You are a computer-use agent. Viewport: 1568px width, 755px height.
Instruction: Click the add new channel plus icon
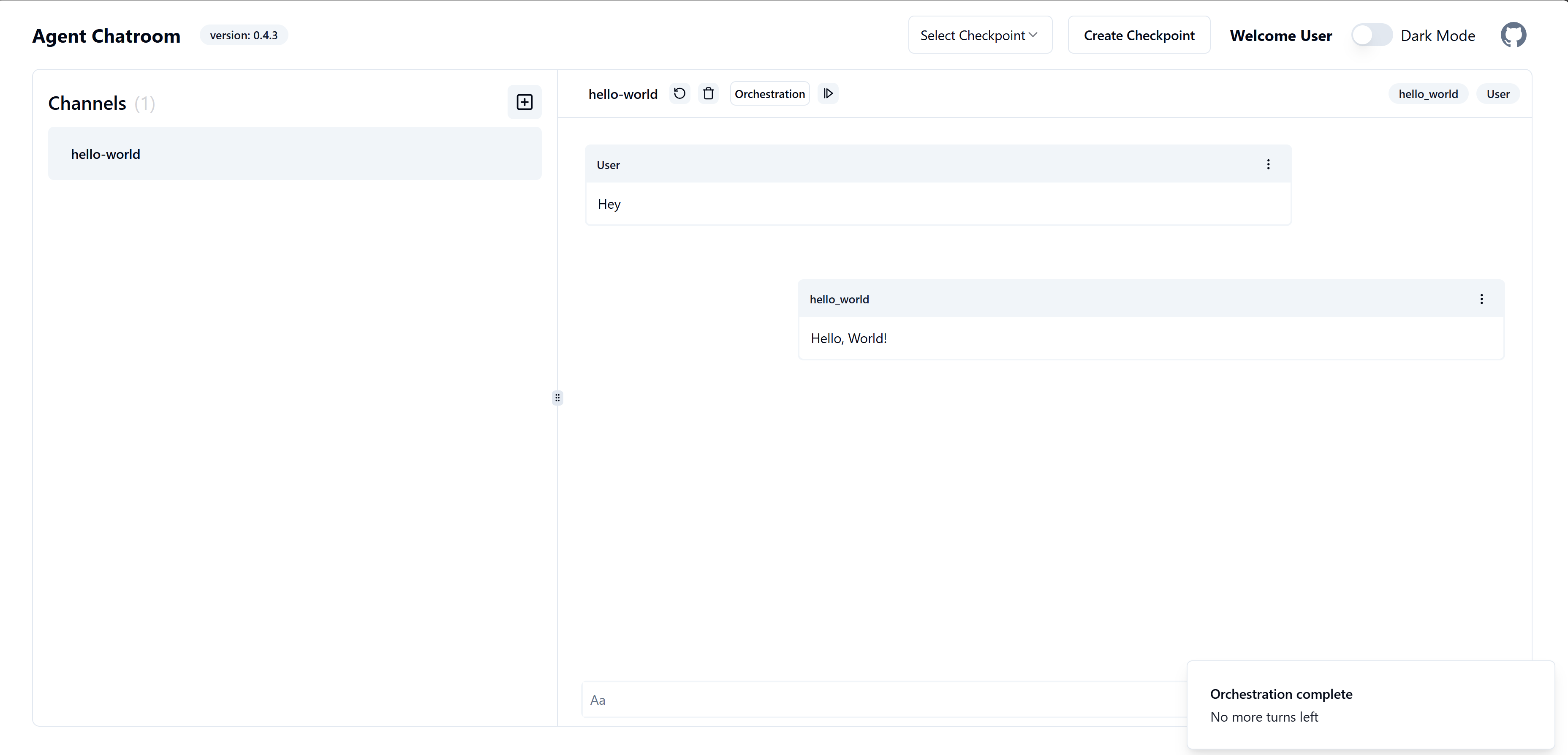pos(524,102)
